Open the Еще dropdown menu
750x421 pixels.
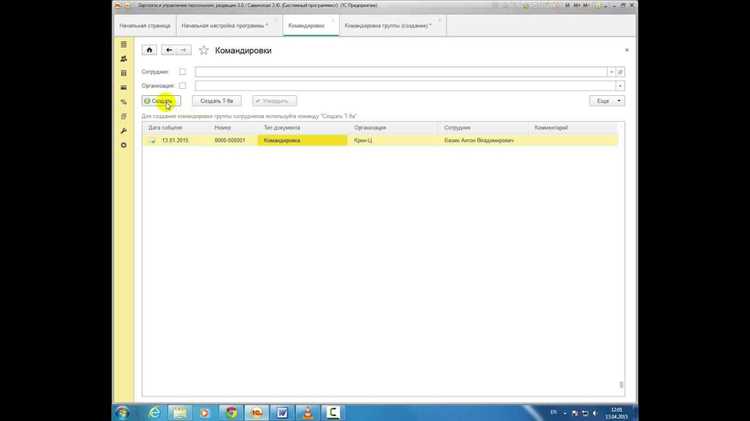(607, 101)
